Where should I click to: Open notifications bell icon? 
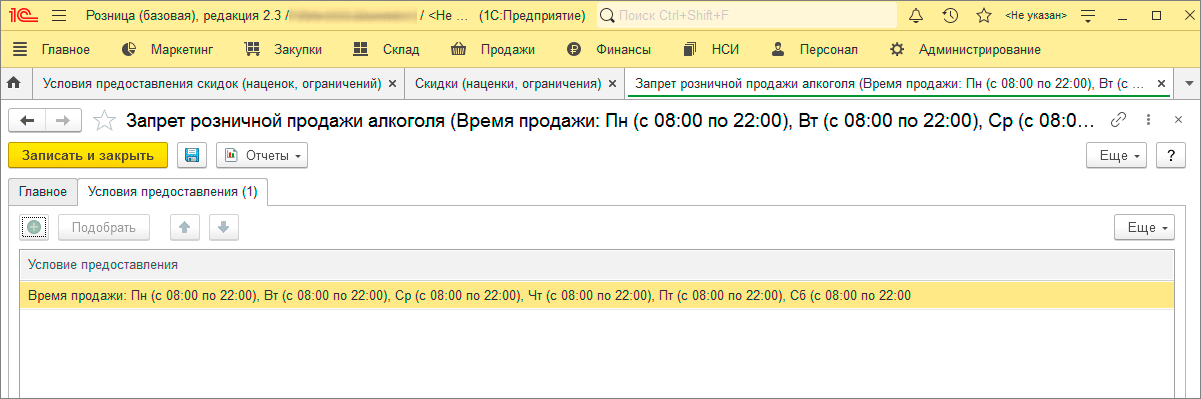pos(917,16)
